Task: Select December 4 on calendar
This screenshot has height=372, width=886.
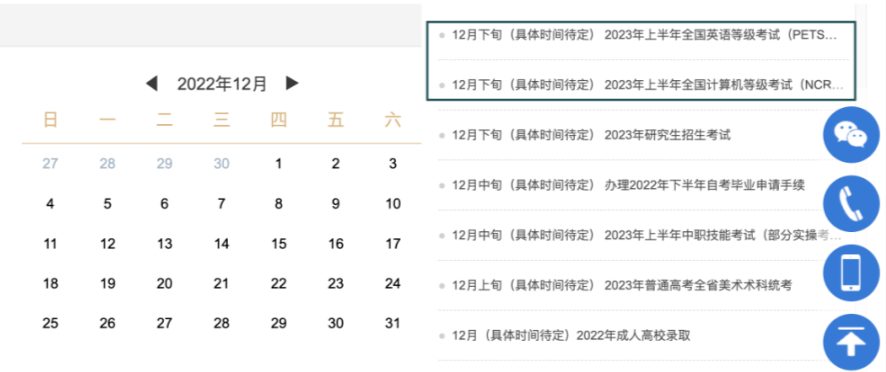Action: (50, 204)
